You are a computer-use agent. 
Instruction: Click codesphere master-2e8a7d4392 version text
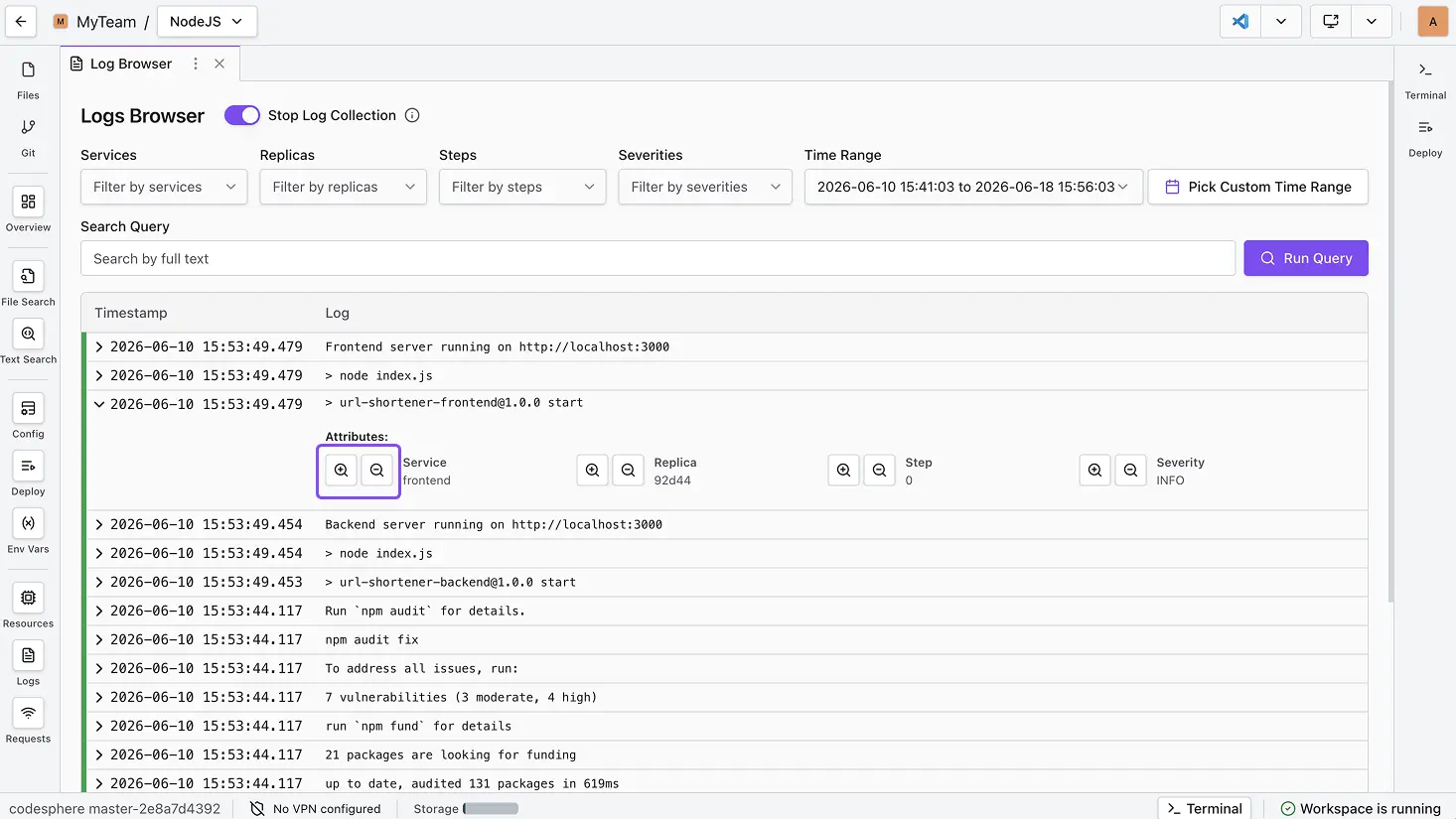pos(115,808)
